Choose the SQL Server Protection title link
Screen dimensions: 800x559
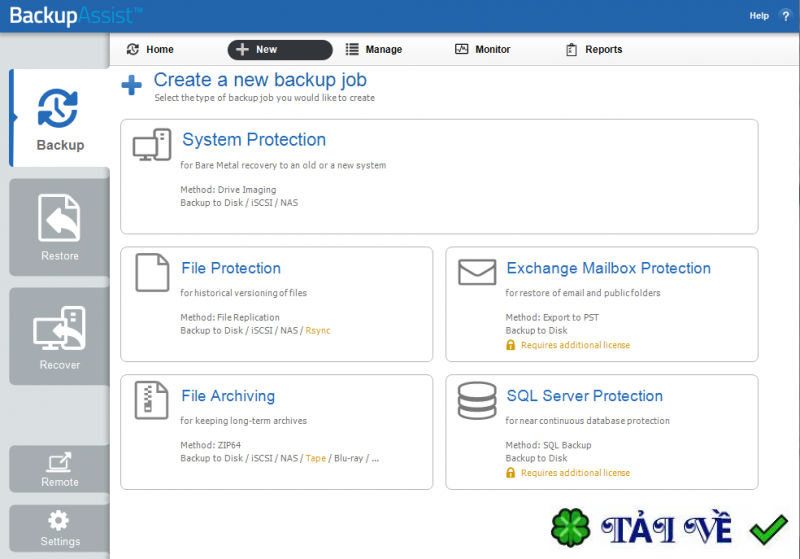click(x=584, y=396)
